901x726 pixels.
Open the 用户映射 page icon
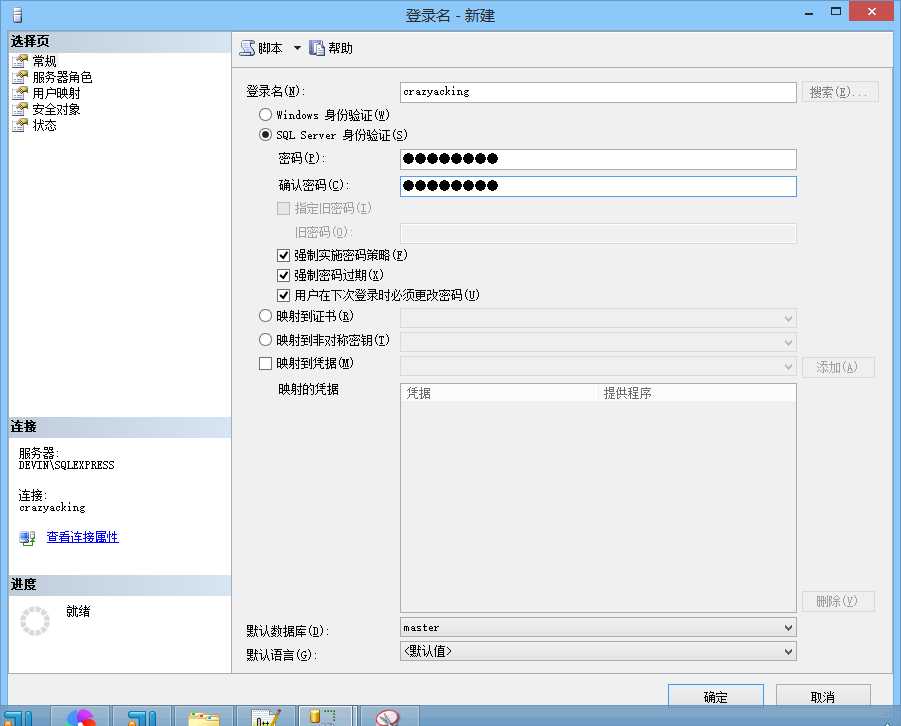pos(20,93)
